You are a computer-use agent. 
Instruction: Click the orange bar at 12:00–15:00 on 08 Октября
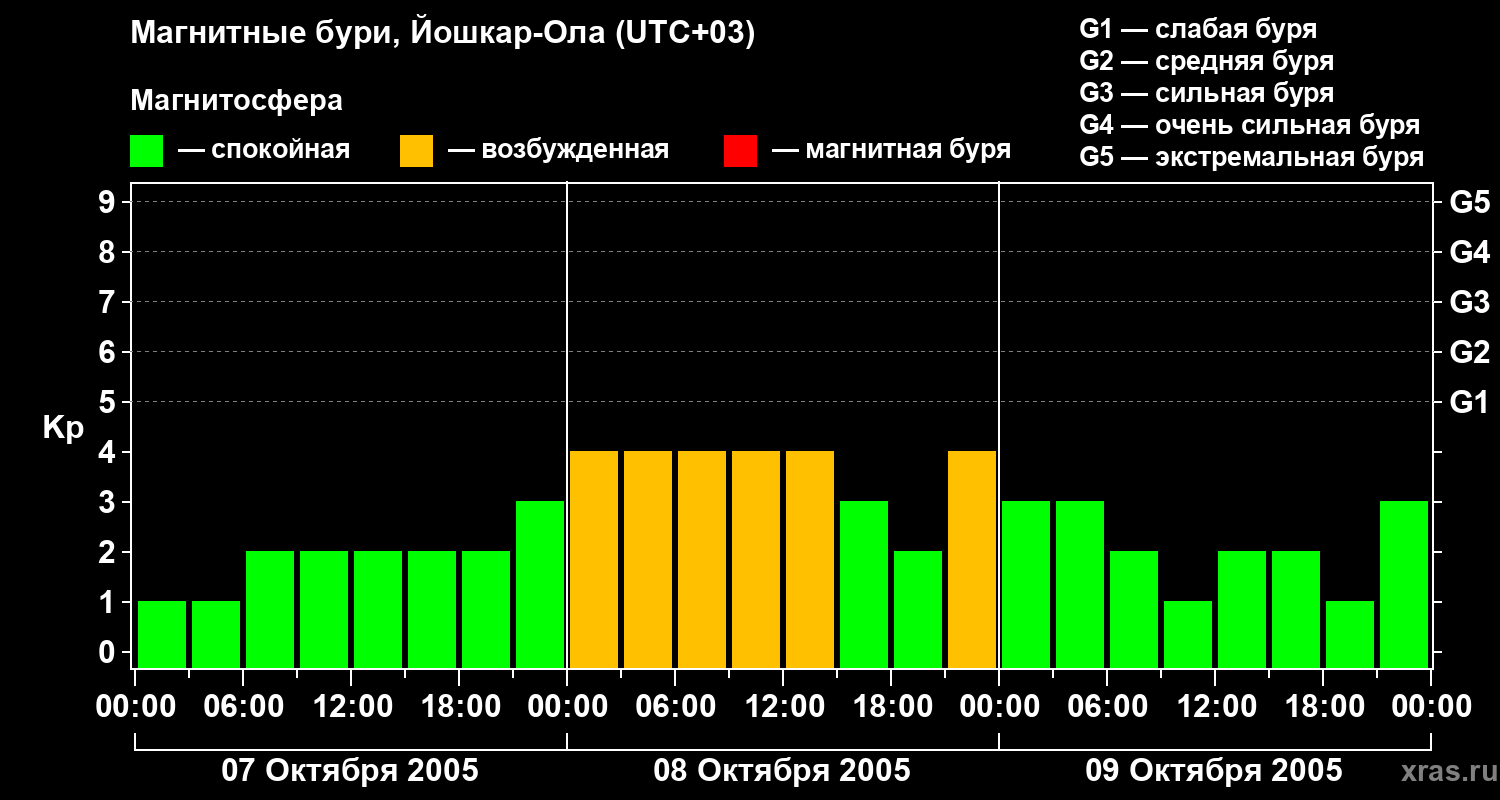[810, 559]
